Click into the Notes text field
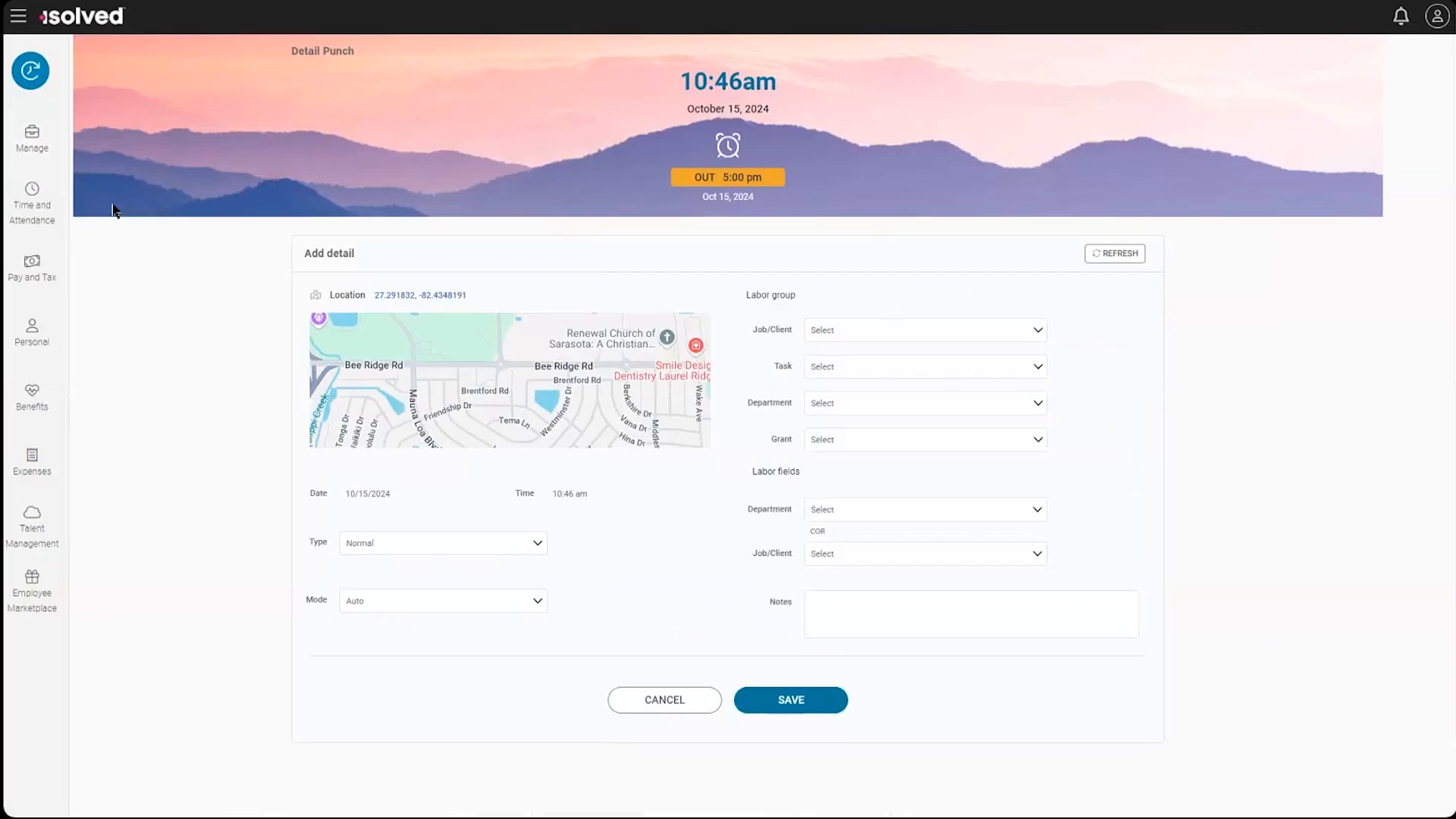 (971, 613)
